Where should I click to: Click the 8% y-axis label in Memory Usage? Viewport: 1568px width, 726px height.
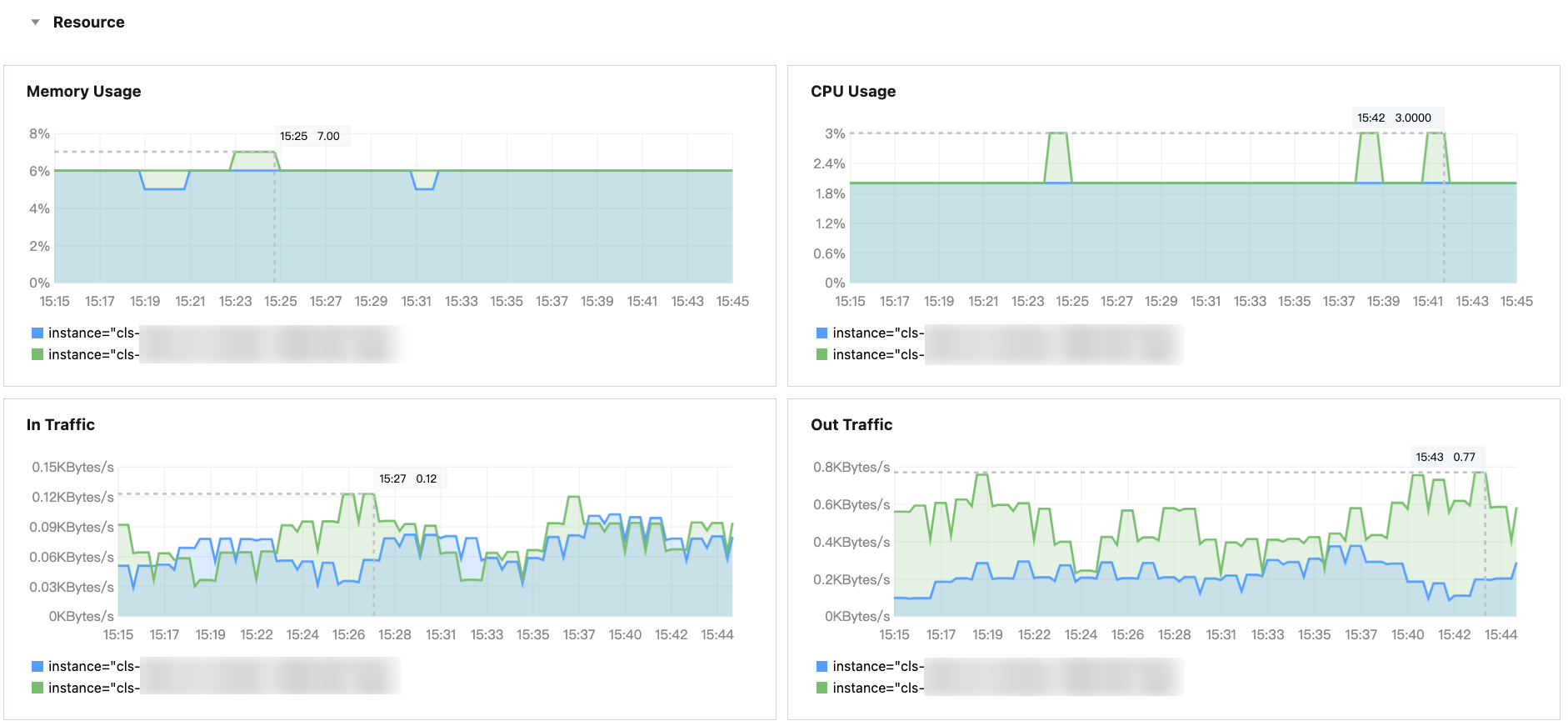39,134
